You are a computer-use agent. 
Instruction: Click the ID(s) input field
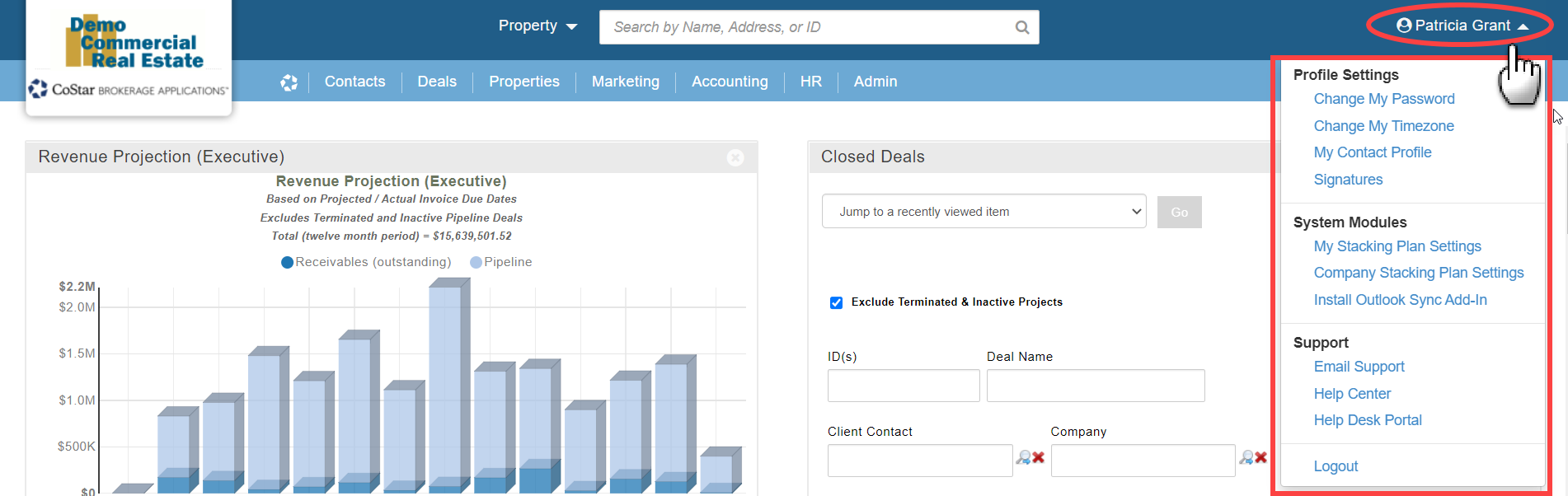[x=904, y=386]
